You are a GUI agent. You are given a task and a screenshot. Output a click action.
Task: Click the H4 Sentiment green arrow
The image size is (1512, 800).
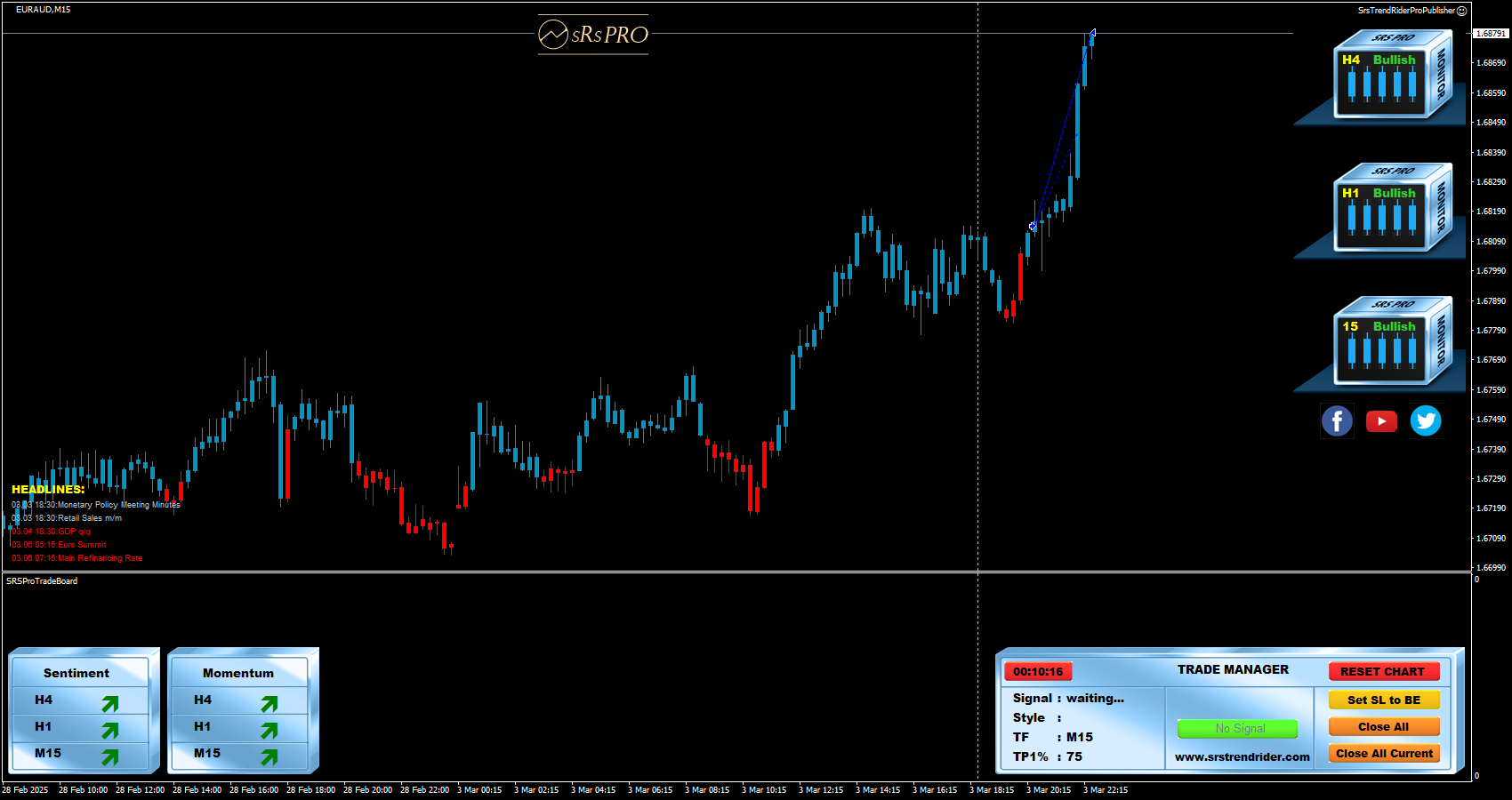(109, 704)
